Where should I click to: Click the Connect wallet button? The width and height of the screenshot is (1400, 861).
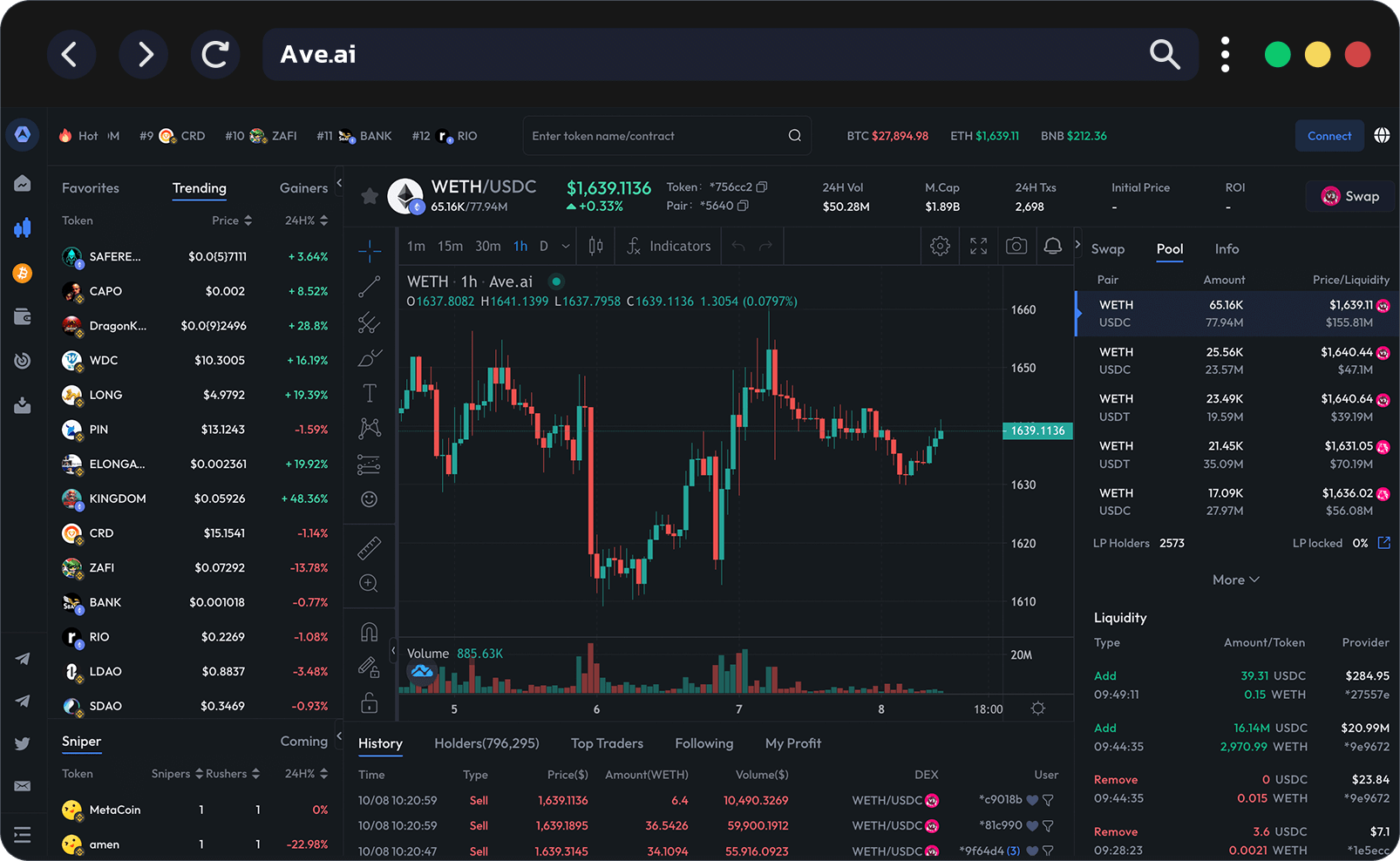pos(1329,136)
